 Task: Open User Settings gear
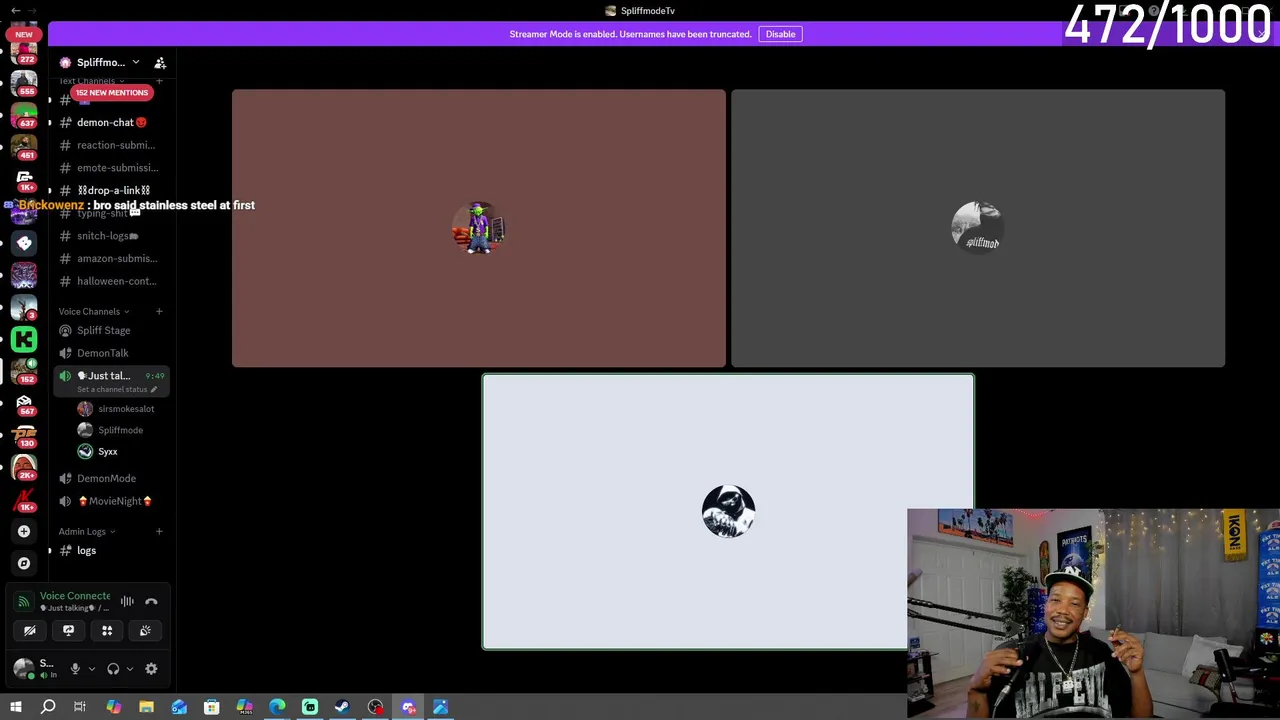[x=151, y=669]
